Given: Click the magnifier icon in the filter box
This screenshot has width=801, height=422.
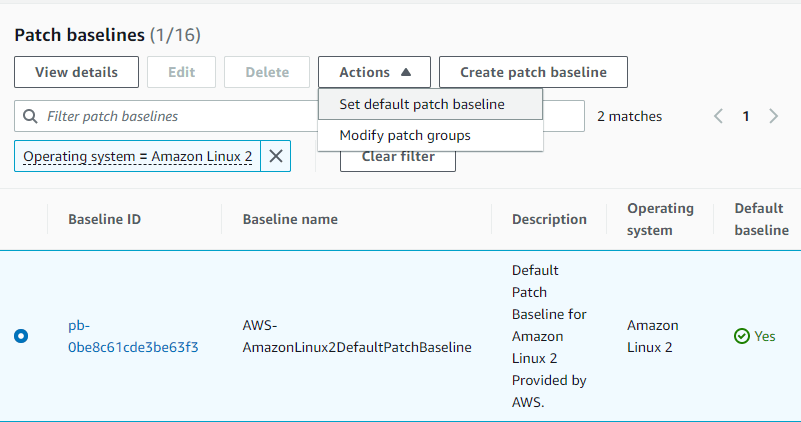Looking at the screenshot, I should click(x=31, y=117).
